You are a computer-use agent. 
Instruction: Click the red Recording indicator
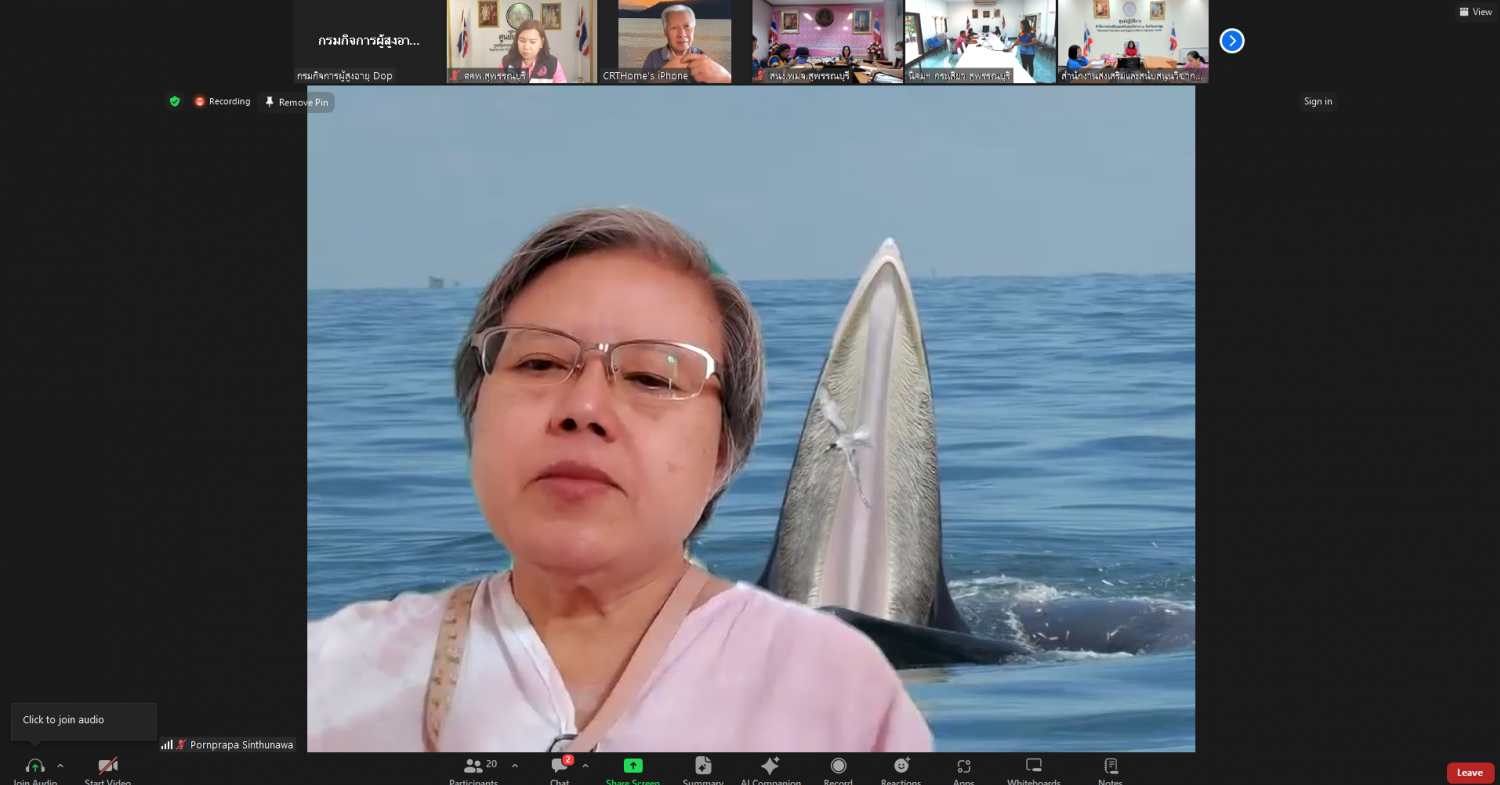click(222, 101)
